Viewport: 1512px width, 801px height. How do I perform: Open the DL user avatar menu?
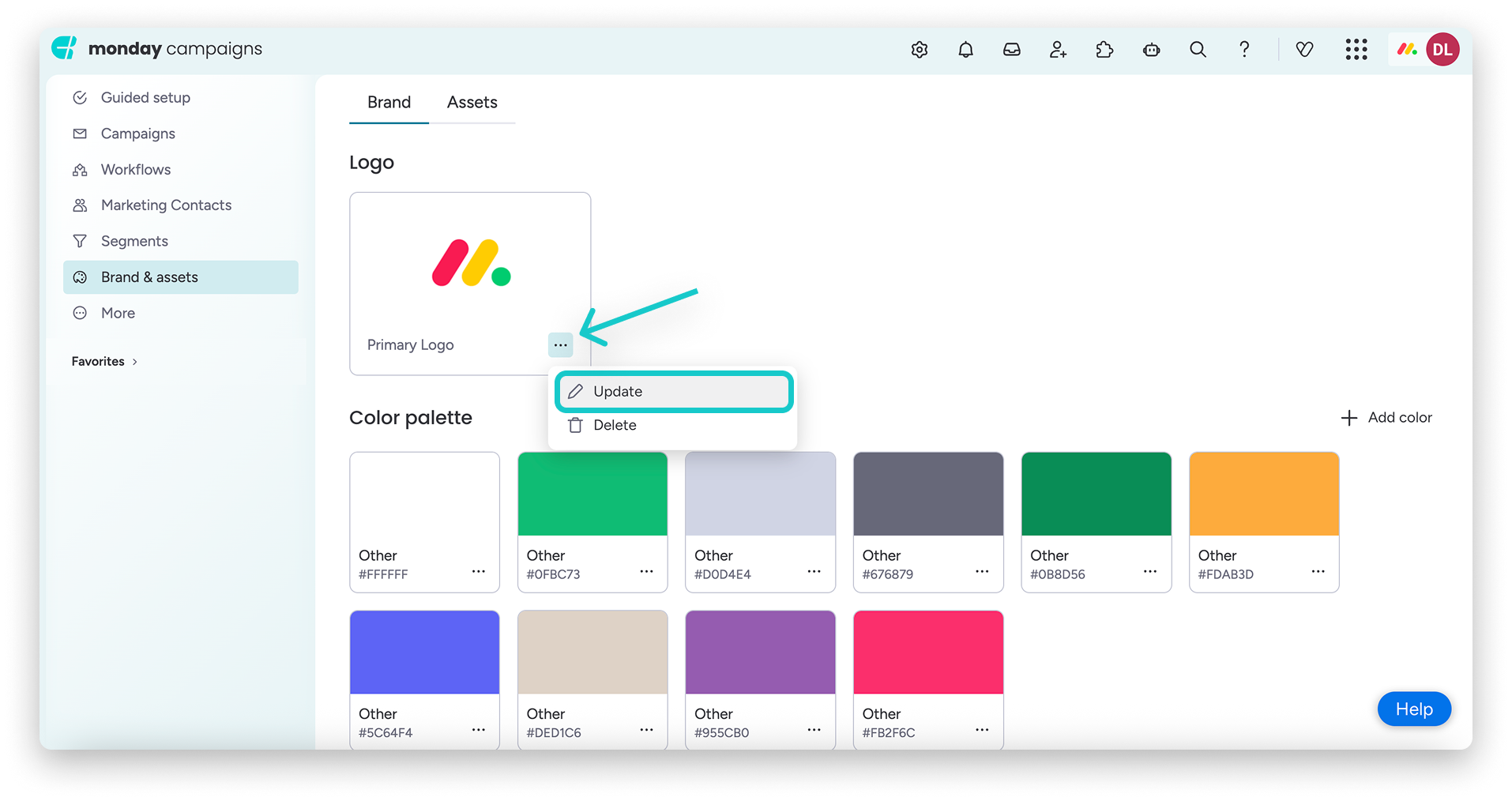(1442, 50)
